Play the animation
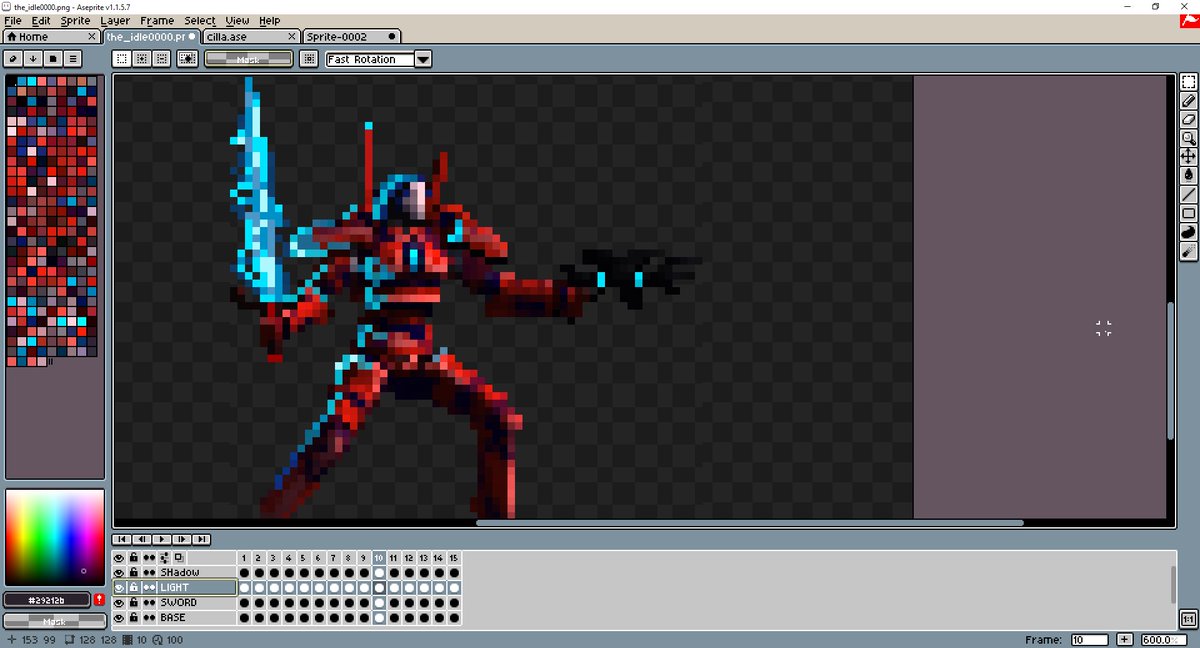Image resolution: width=1200 pixels, height=648 pixels. (163, 539)
